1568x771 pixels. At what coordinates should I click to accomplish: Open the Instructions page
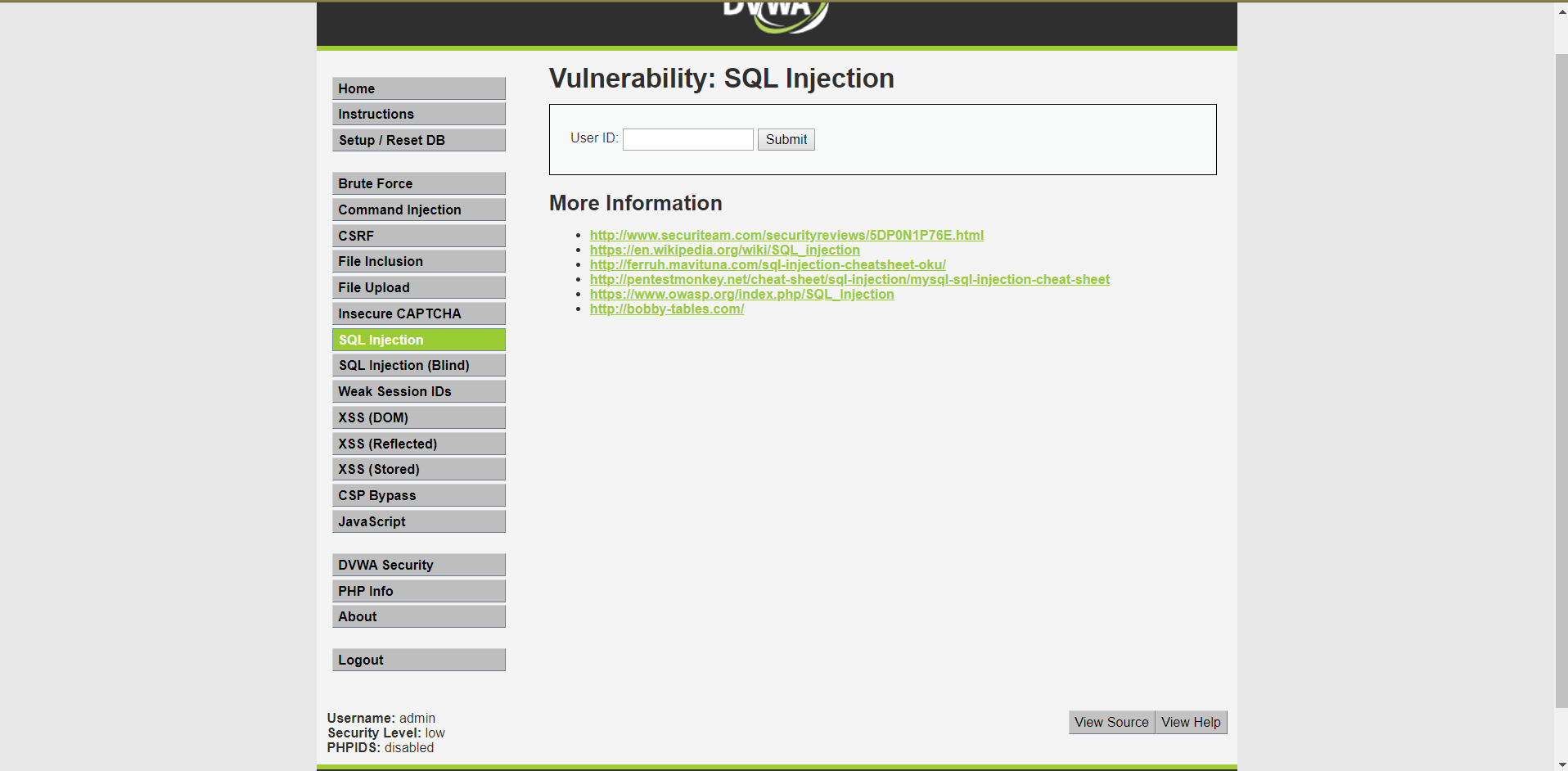(x=419, y=114)
